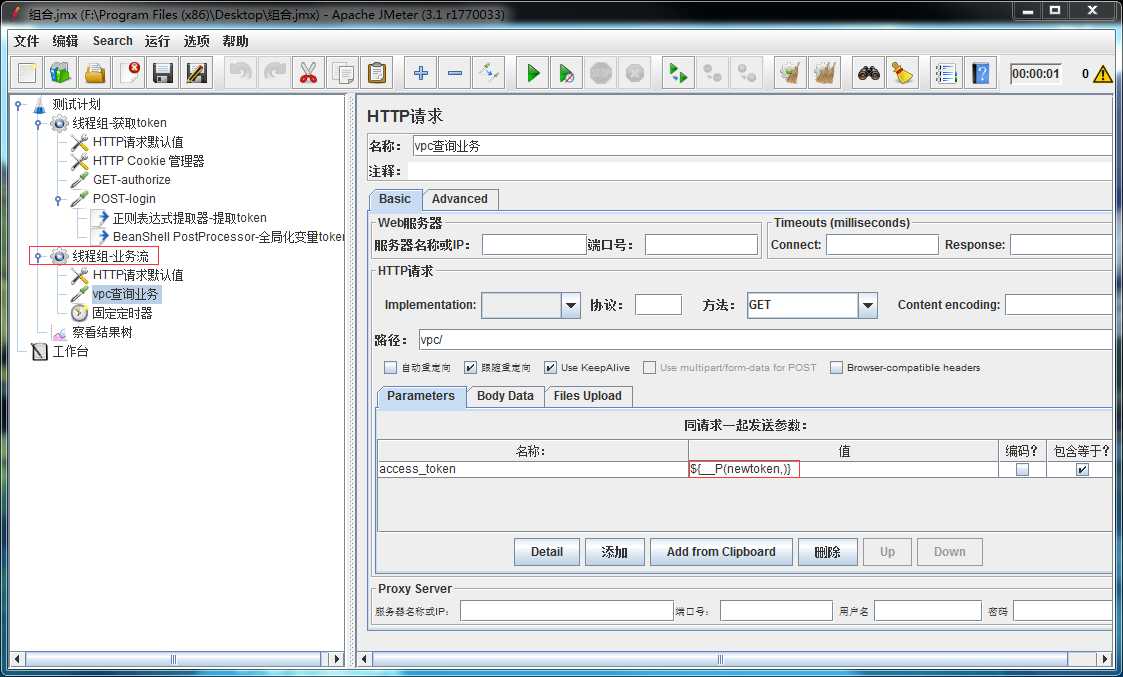The height and width of the screenshot is (677, 1123).
Task: Click the Start no pauses icon
Action: point(567,73)
